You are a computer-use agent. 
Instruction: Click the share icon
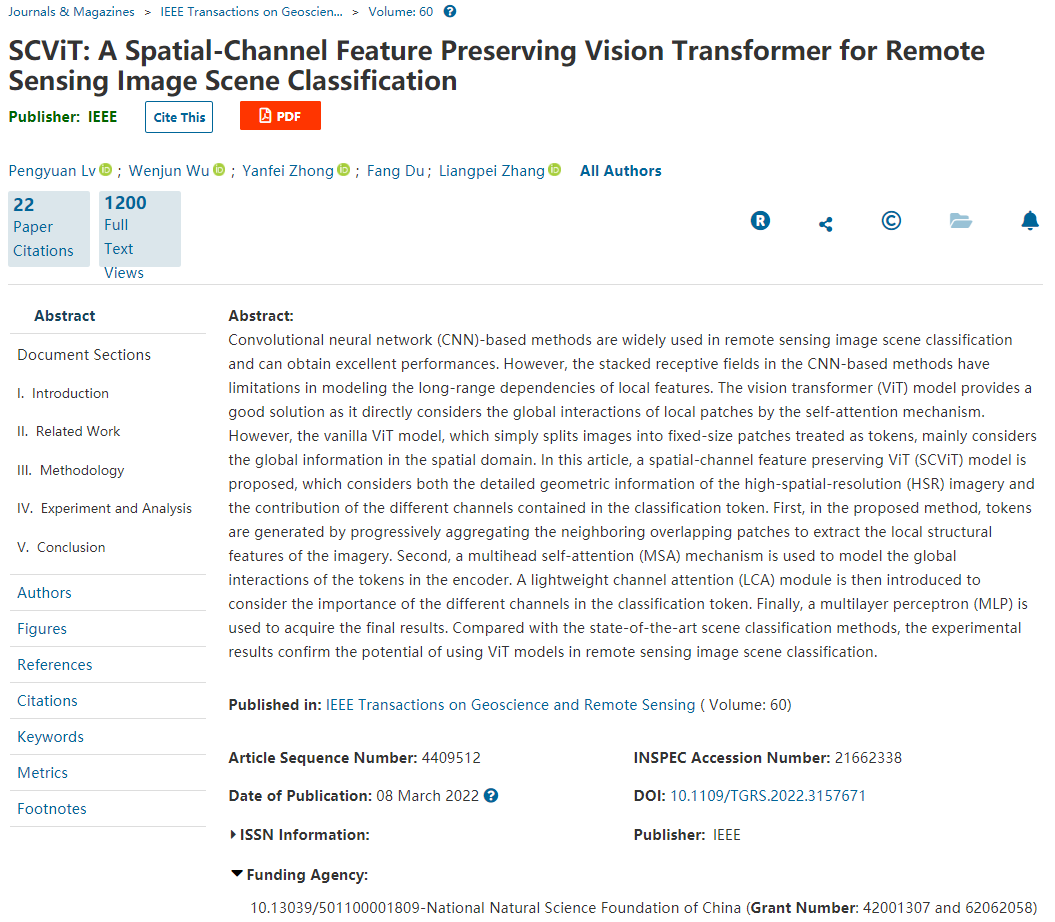pyautogui.click(x=825, y=224)
